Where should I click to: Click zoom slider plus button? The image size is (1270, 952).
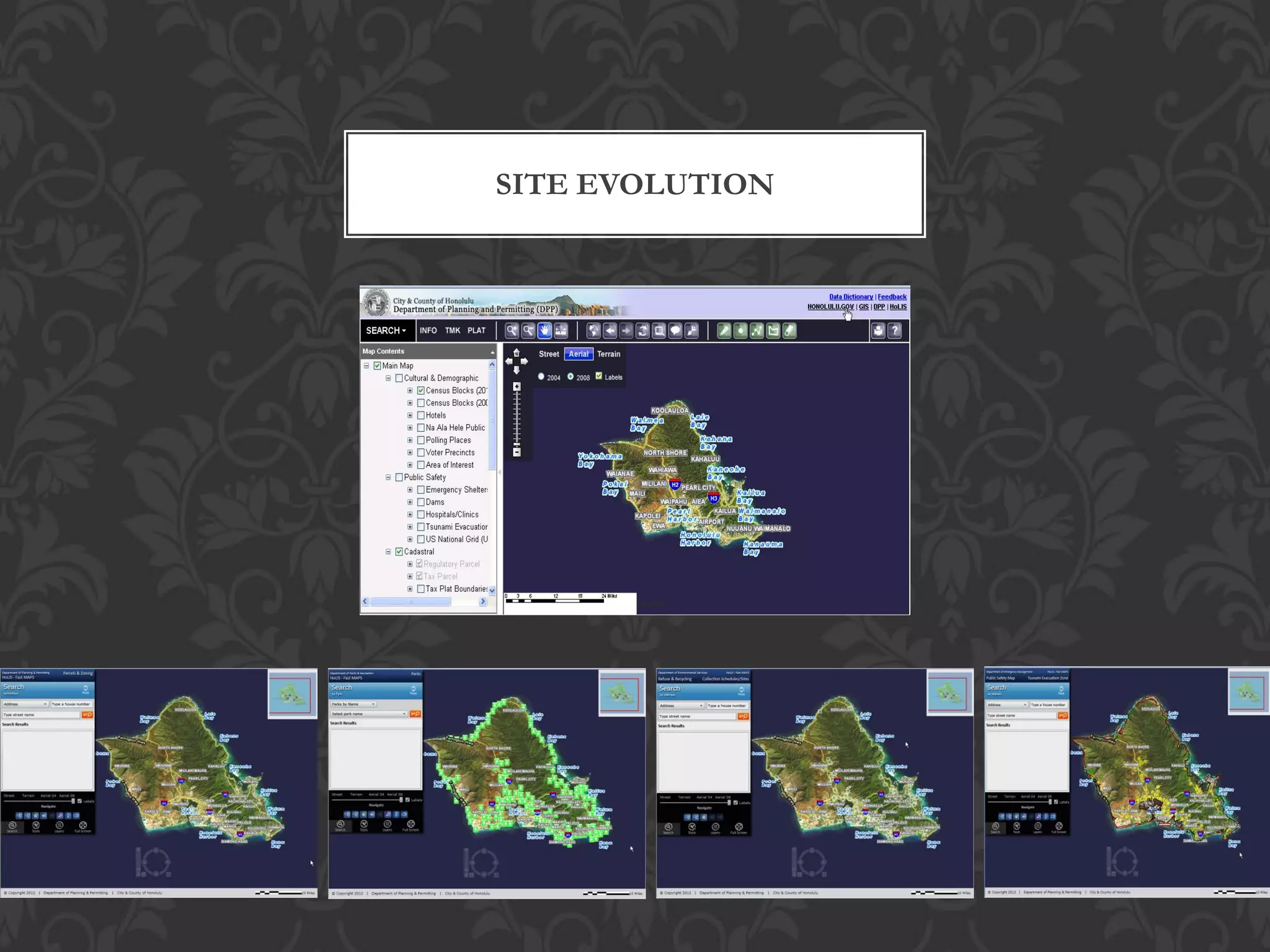click(x=517, y=387)
